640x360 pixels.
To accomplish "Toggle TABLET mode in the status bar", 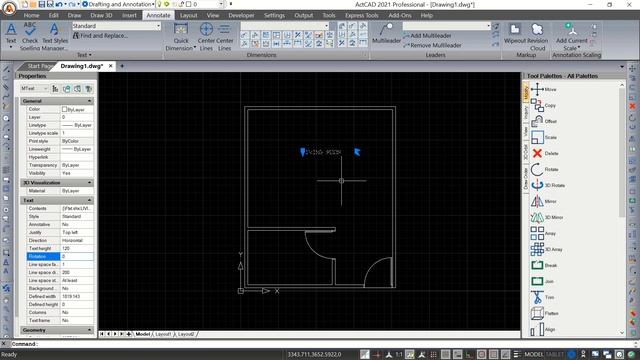I will [554, 354].
